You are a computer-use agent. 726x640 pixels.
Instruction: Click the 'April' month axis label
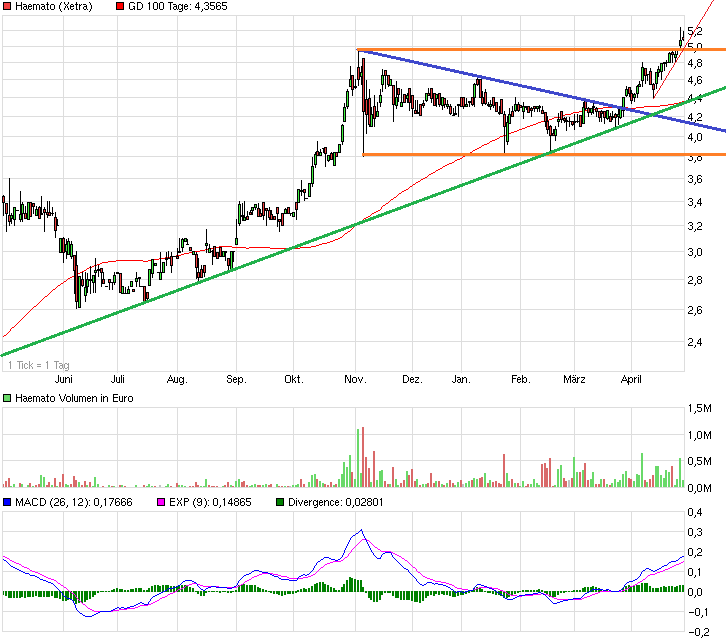click(x=631, y=380)
